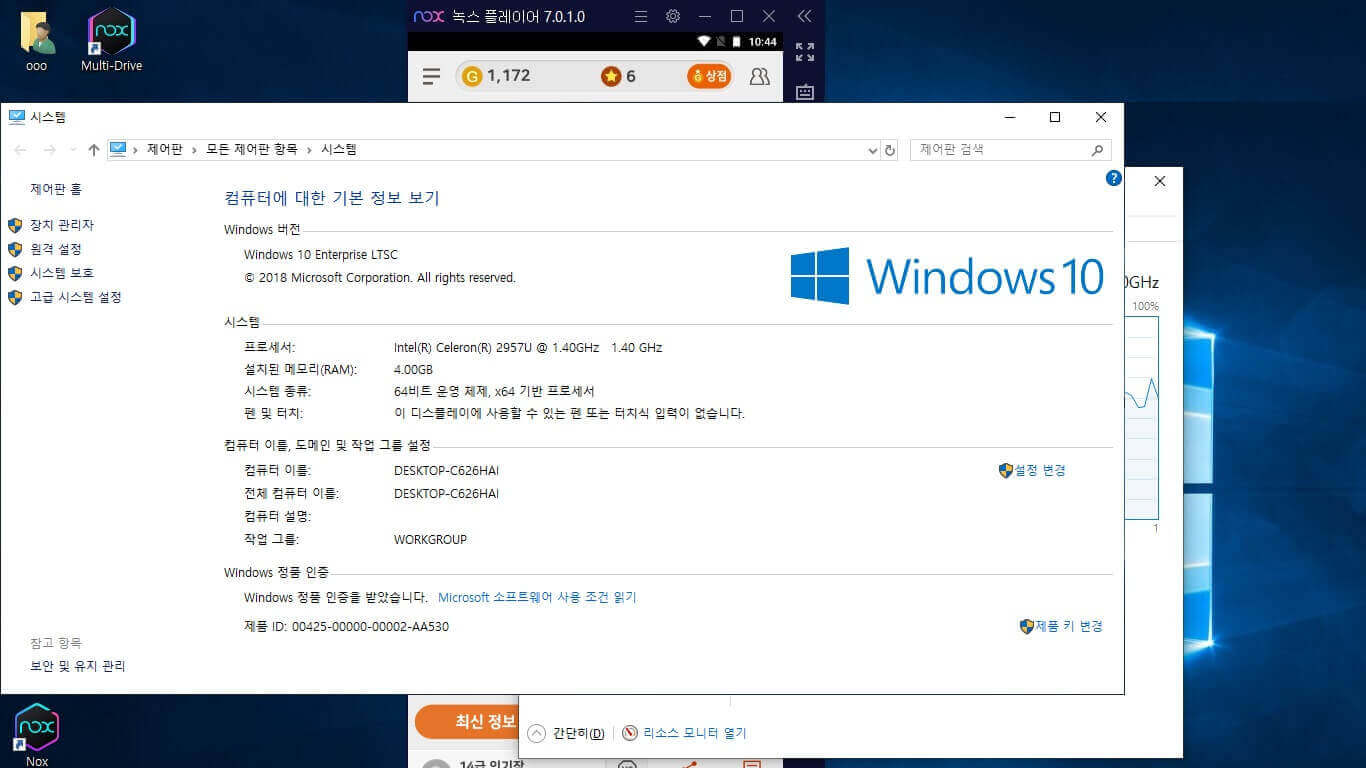Click the back arrow in System window
The height and width of the screenshot is (768, 1366).
pyautogui.click(x=20, y=150)
